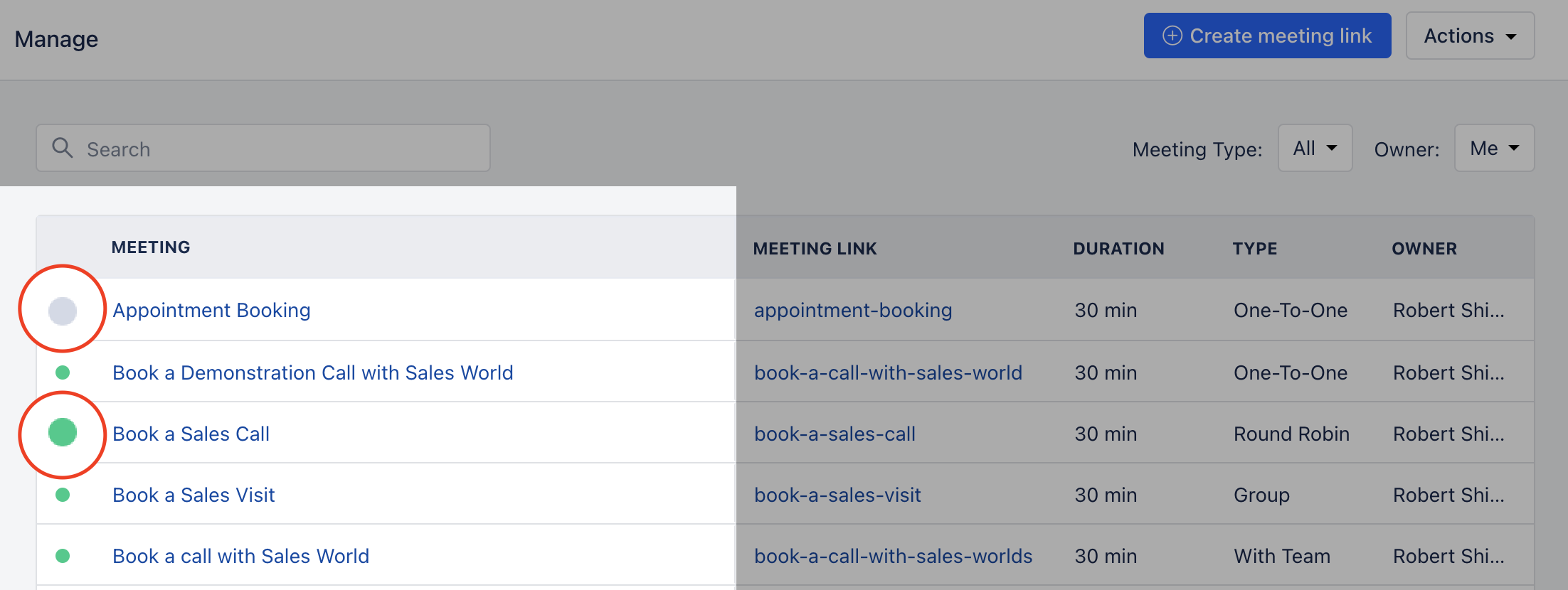
Task: Toggle the green status dot for Book a Sales Visit
Action: [x=63, y=495]
